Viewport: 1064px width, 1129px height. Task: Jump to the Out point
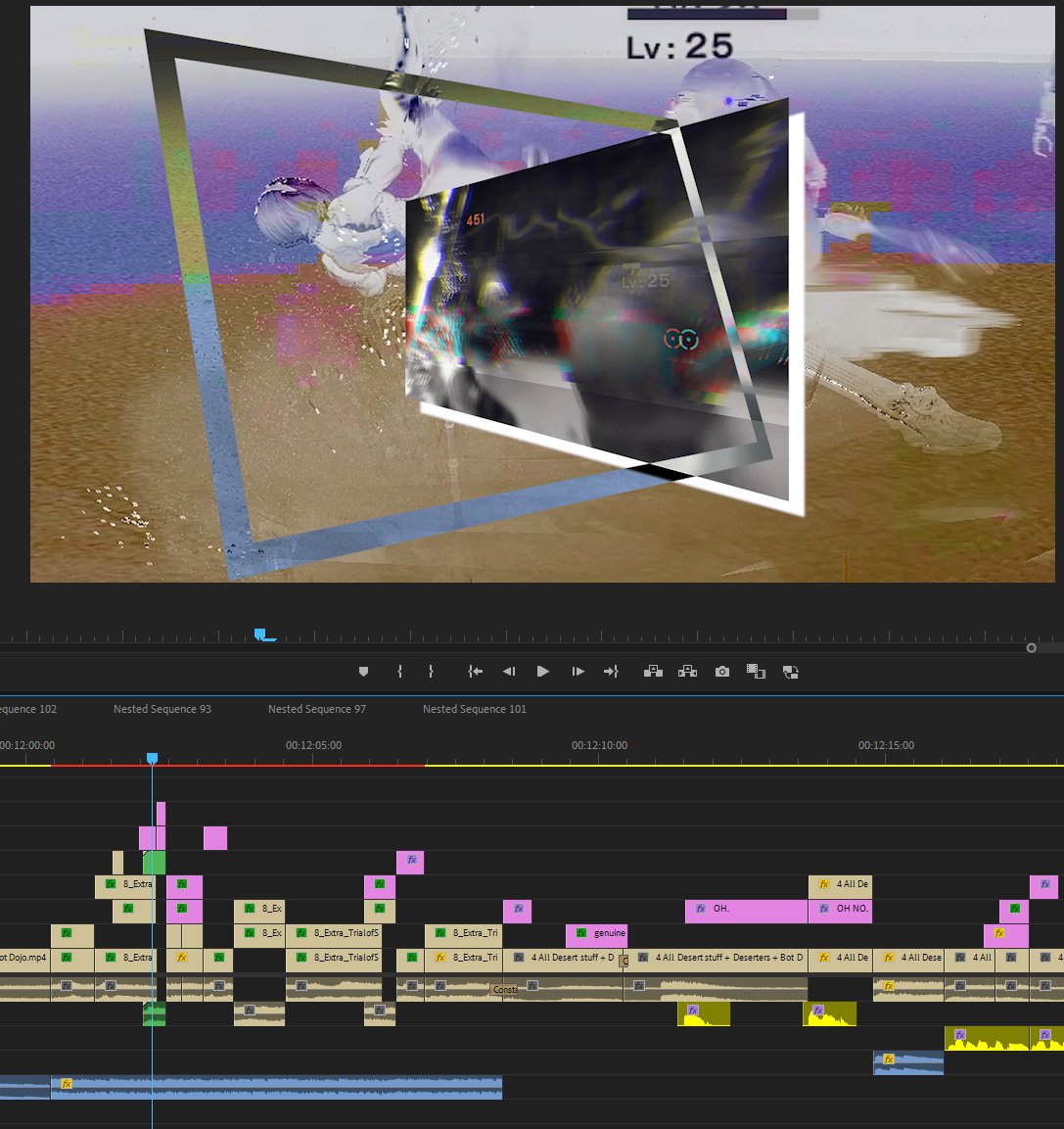(x=611, y=671)
